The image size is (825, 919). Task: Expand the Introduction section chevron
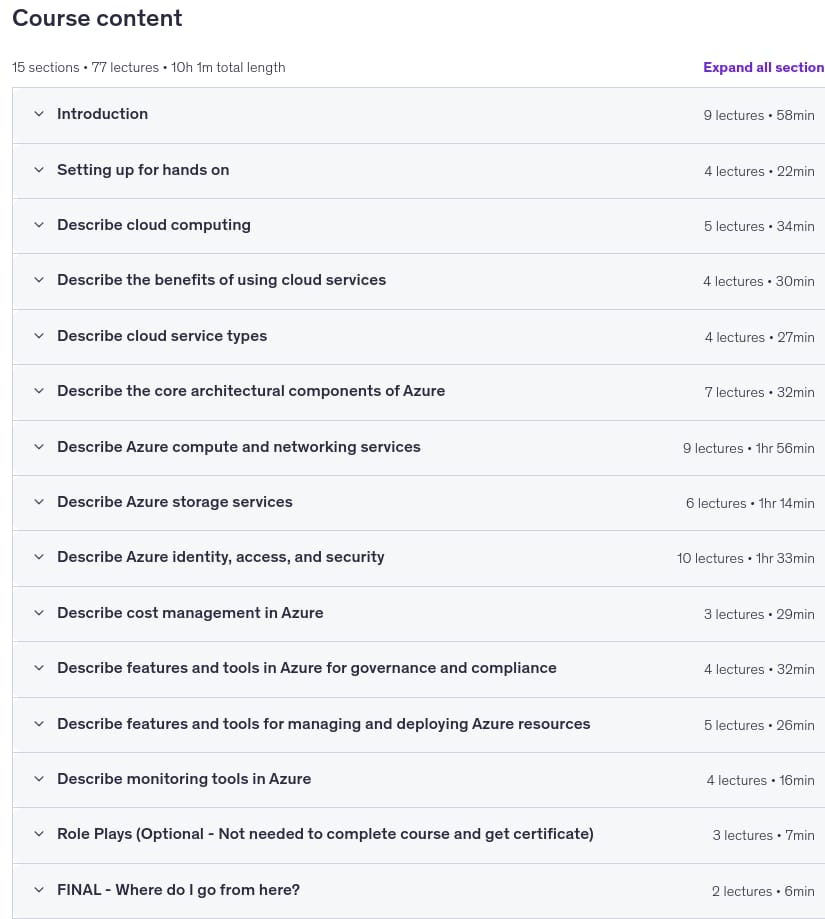pyautogui.click(x=39, y=114)
